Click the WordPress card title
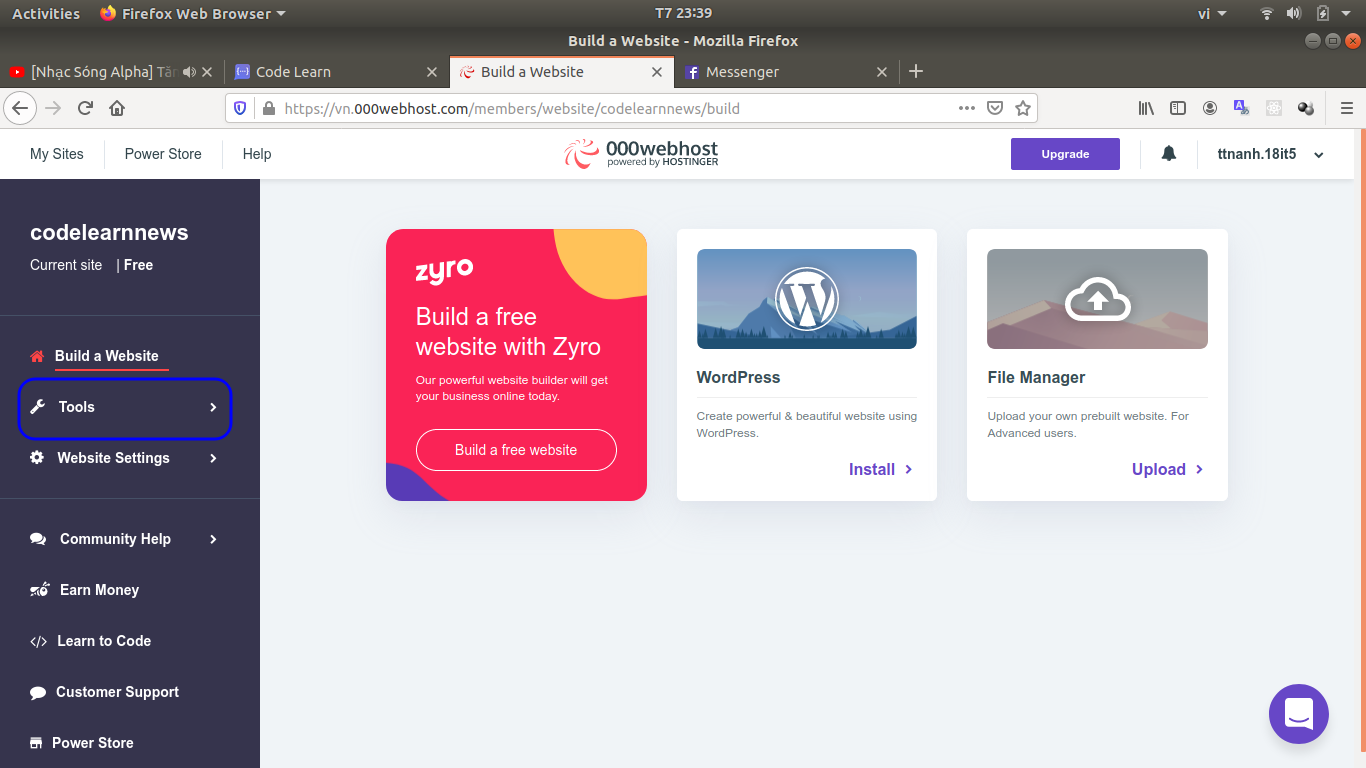The image size is (1366, 768). click(738, 377)
